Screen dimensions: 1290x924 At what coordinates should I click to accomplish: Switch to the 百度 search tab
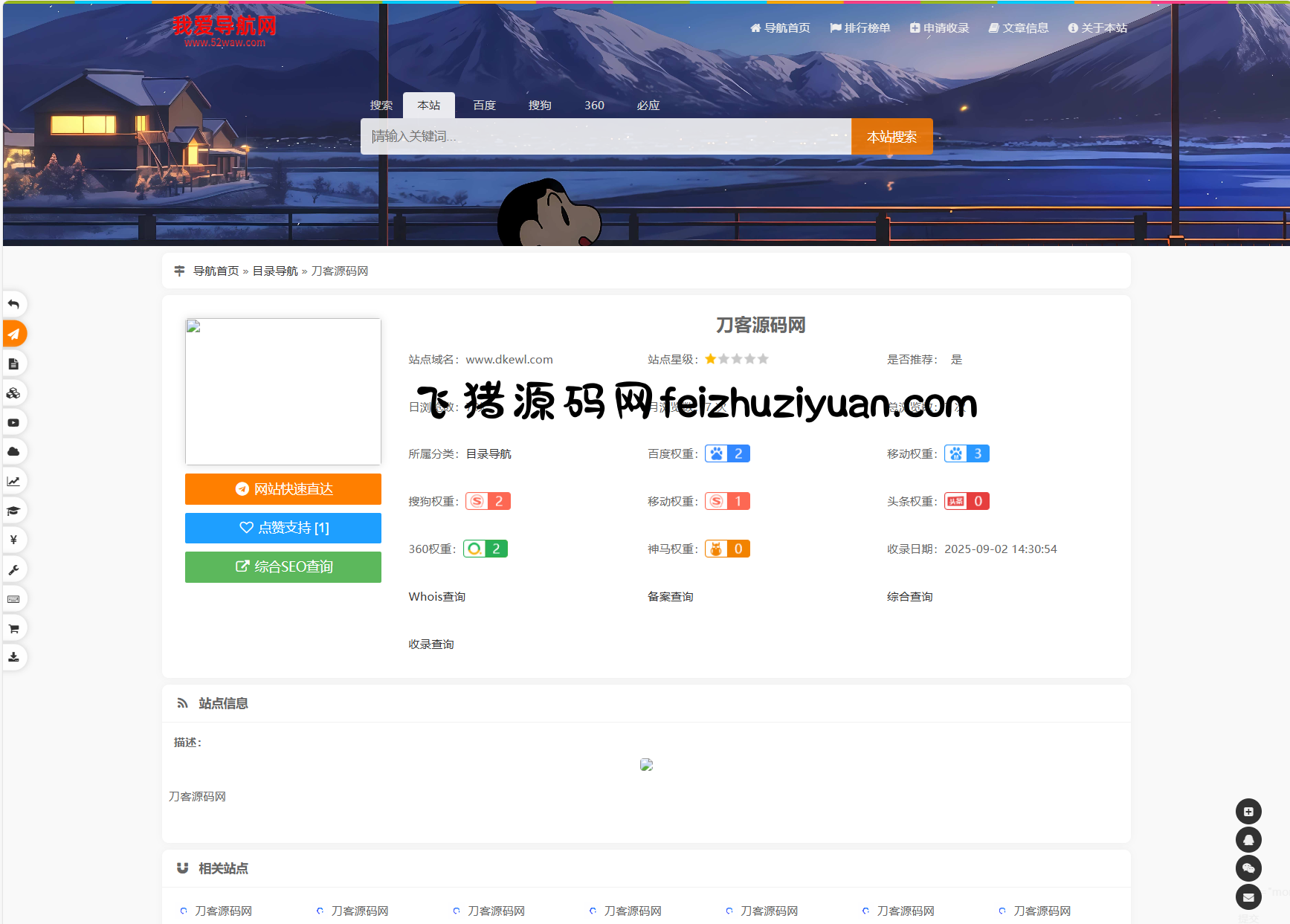484,106
